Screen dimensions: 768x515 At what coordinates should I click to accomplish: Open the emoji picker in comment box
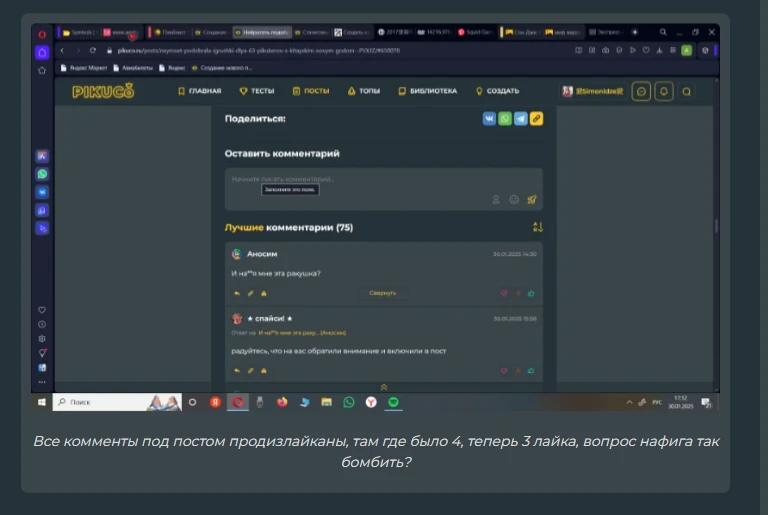tap(514, 199)
